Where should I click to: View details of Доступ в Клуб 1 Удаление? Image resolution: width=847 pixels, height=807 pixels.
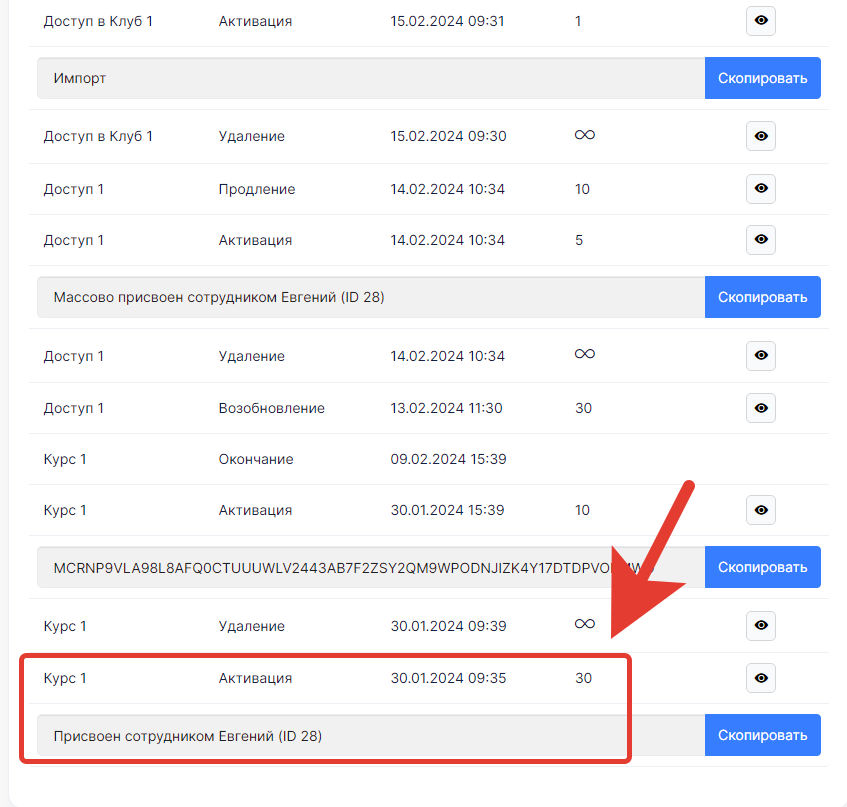(761, 136)
